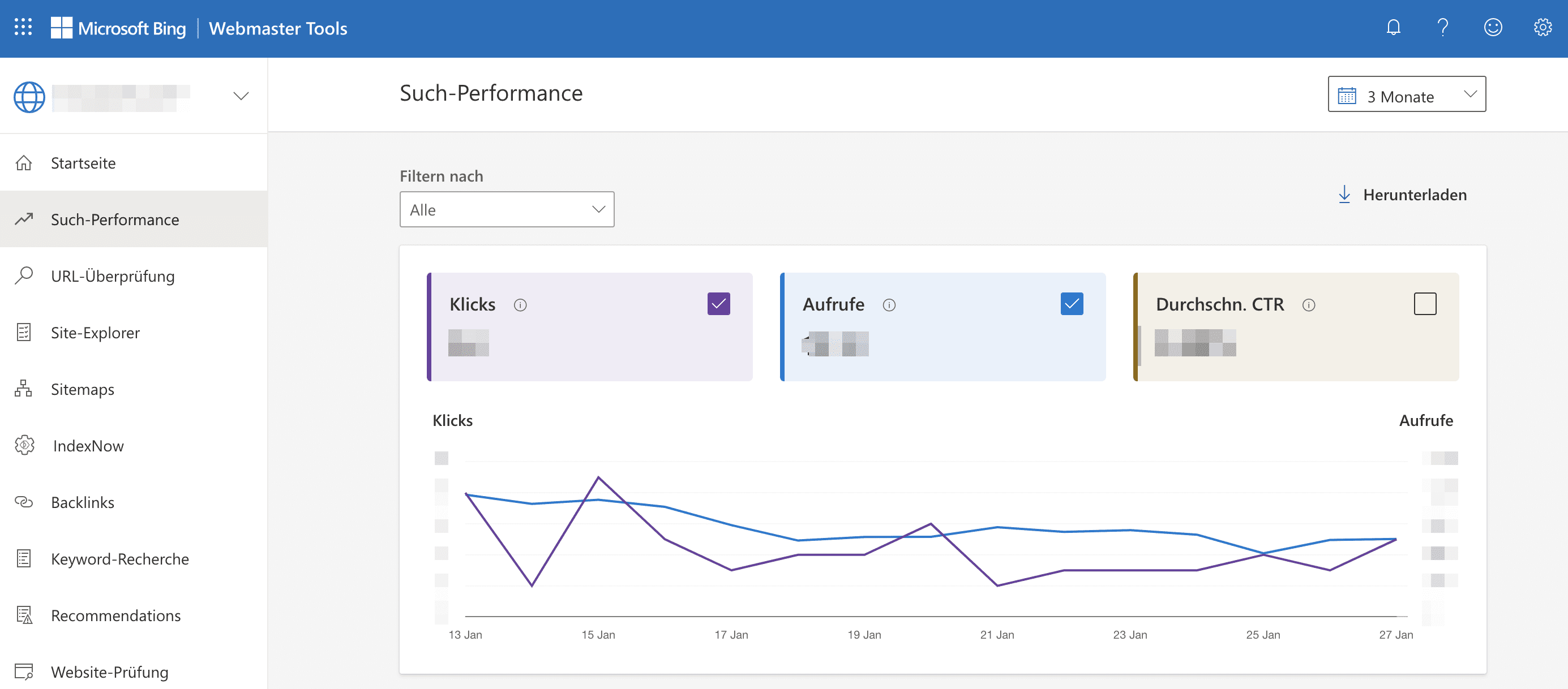The height and width of the screenshot is (689, 1568).
Task: Open Keyword-Recherche
Action: (133, 558)
